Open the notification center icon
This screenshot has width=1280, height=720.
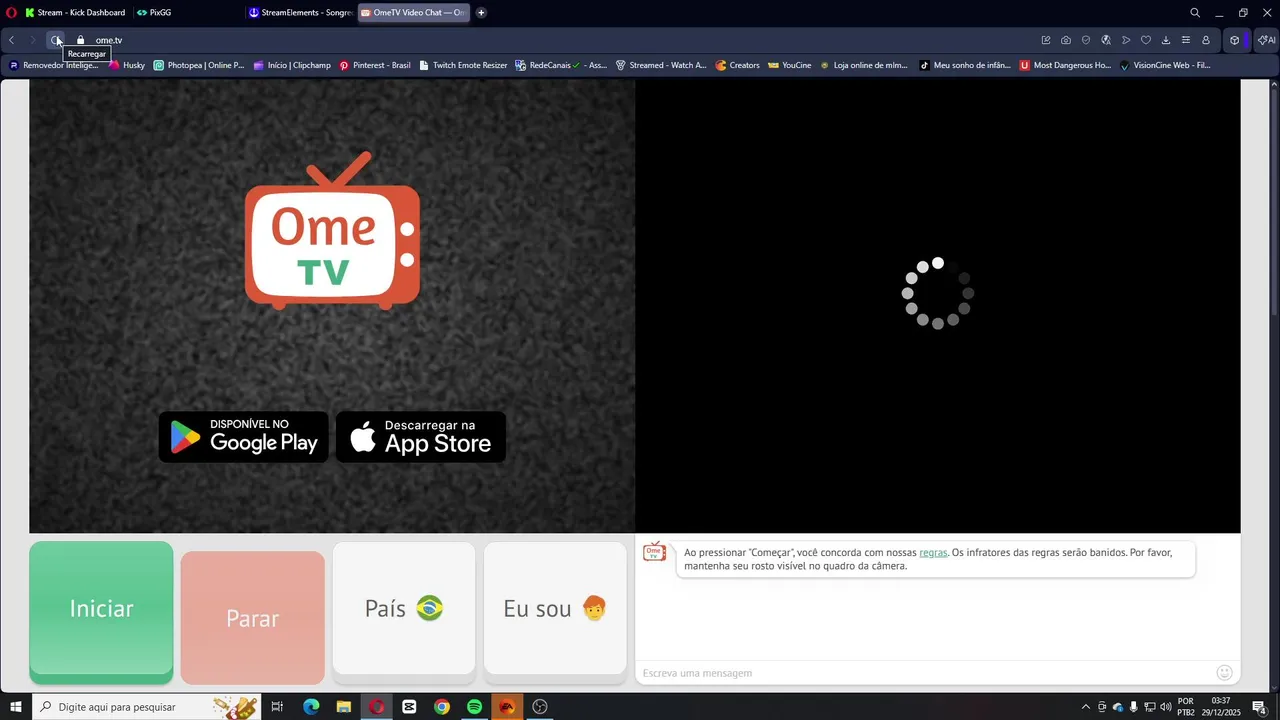(1259, 707)
